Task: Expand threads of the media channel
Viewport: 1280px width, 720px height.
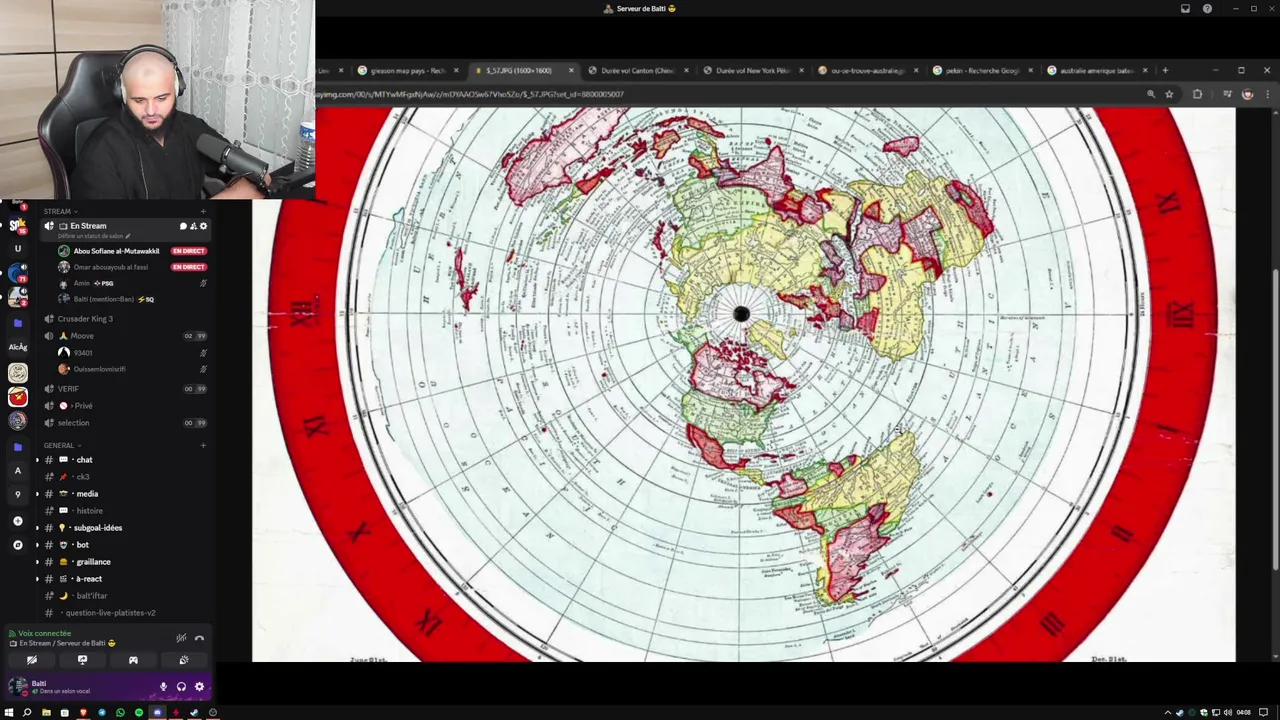Action: pos(38,494)
